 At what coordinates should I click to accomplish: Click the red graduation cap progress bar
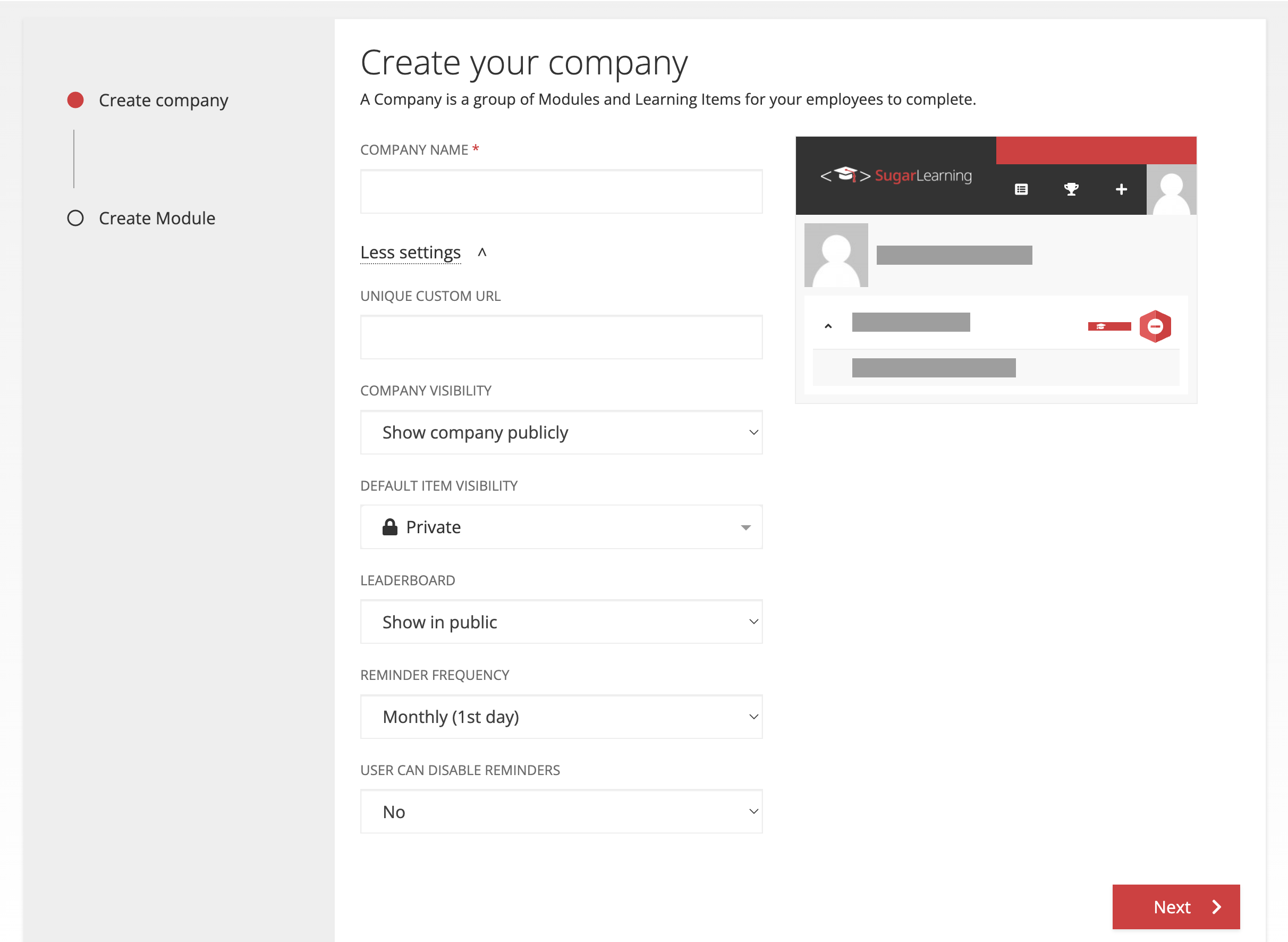click(x=1109, y=326)
